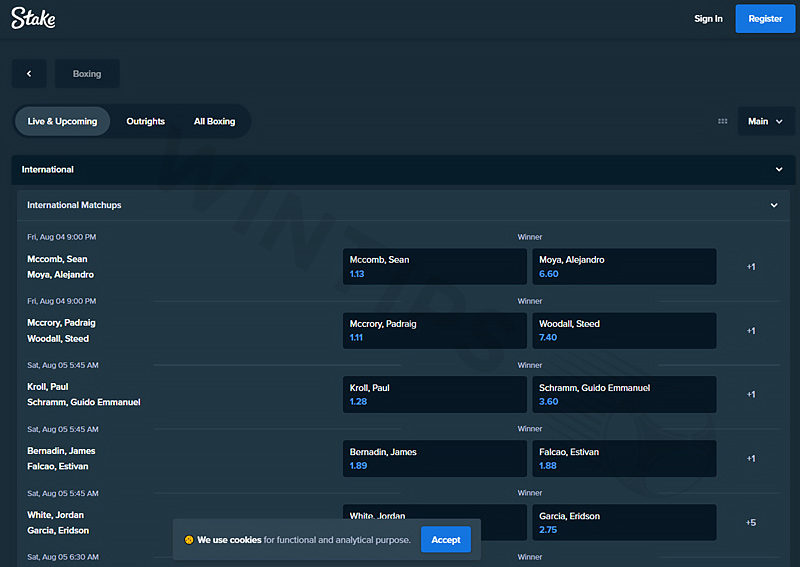
Task: Go back with the left arrow button
Action: point(29,73)
